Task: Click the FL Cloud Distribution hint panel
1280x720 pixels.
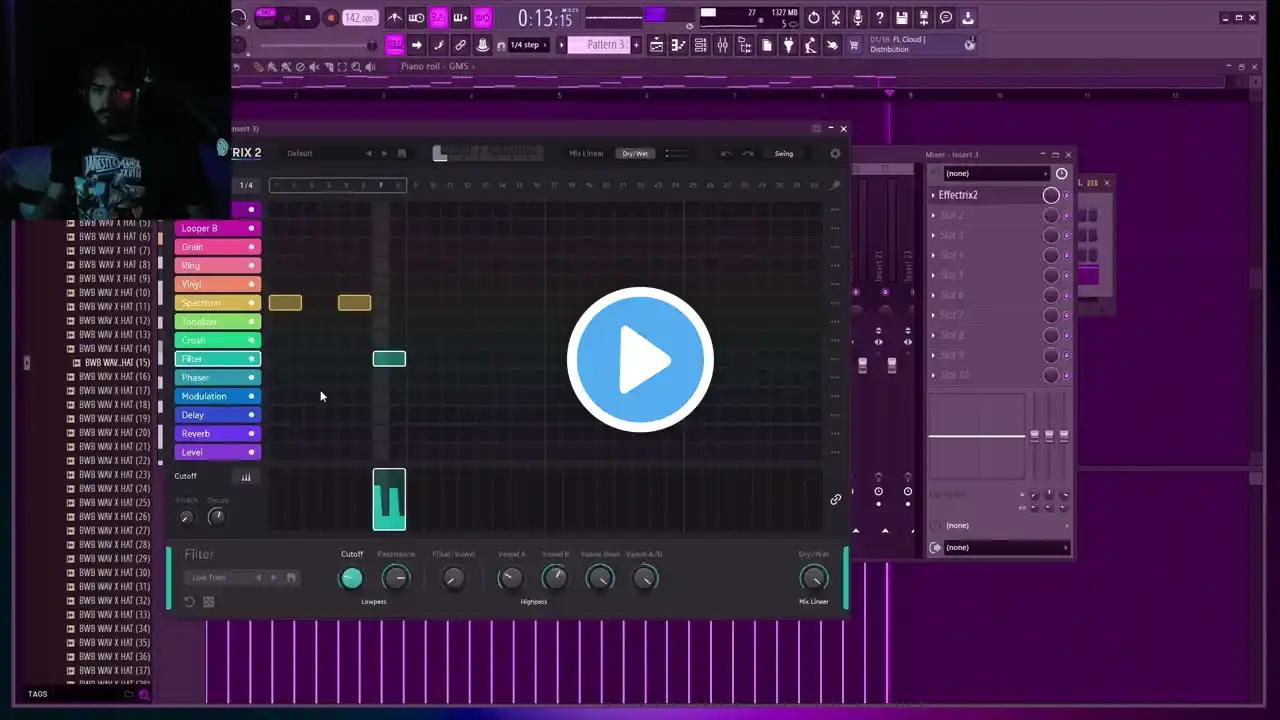Action: 922,45
